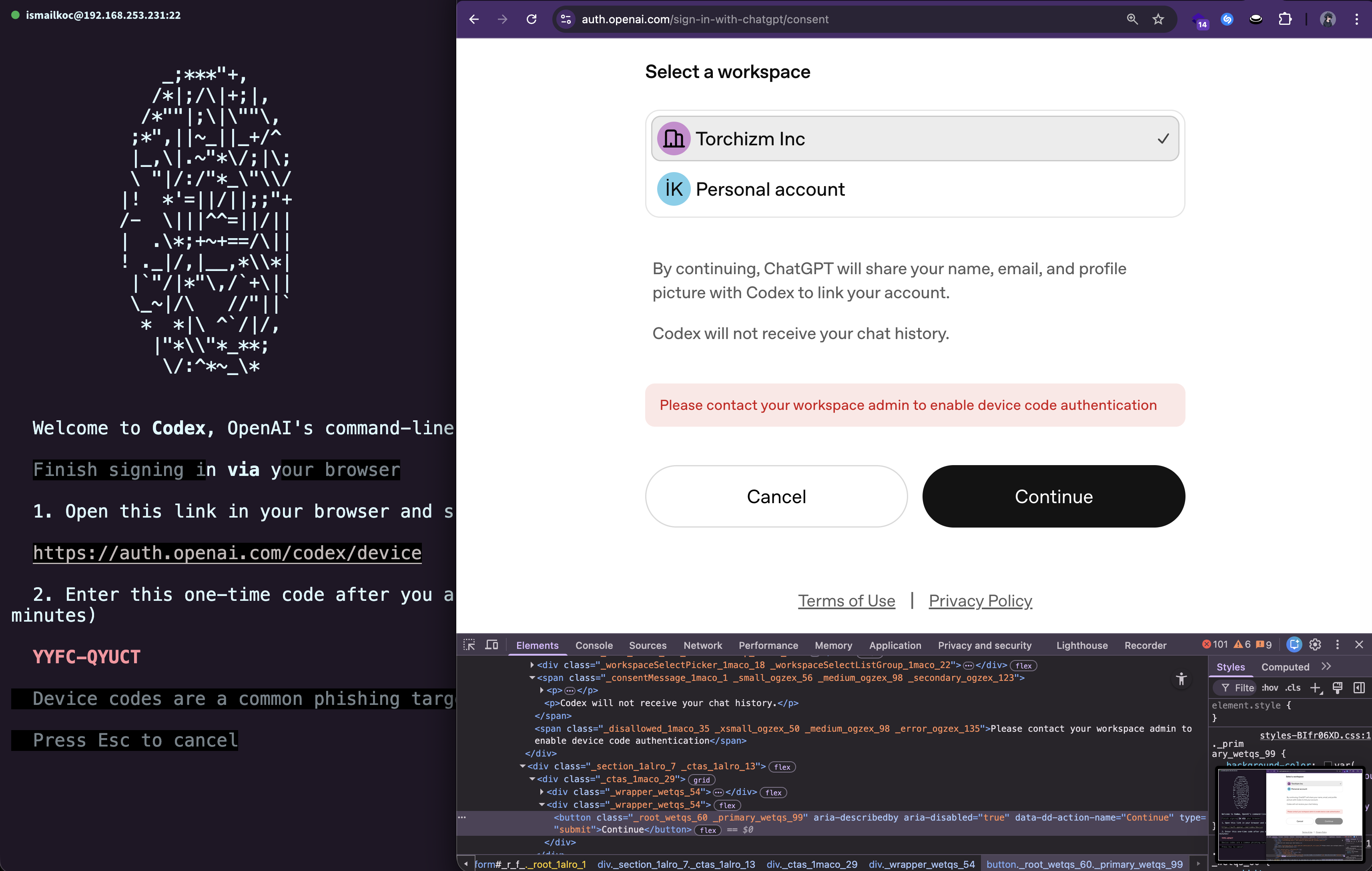Open the Privacy Policy link
Screen dimensions: 1372x871
point(980,601)
